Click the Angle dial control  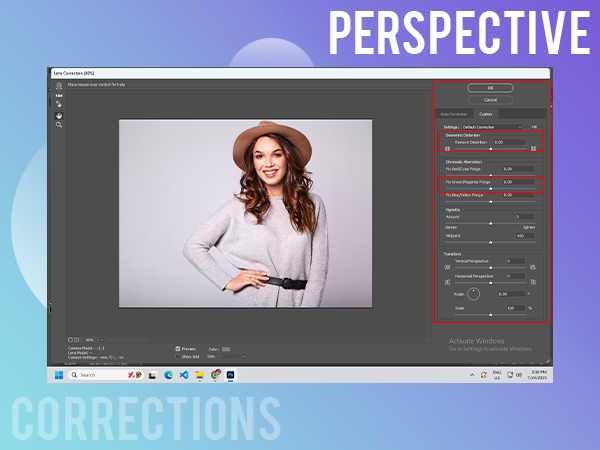point(473,294)
